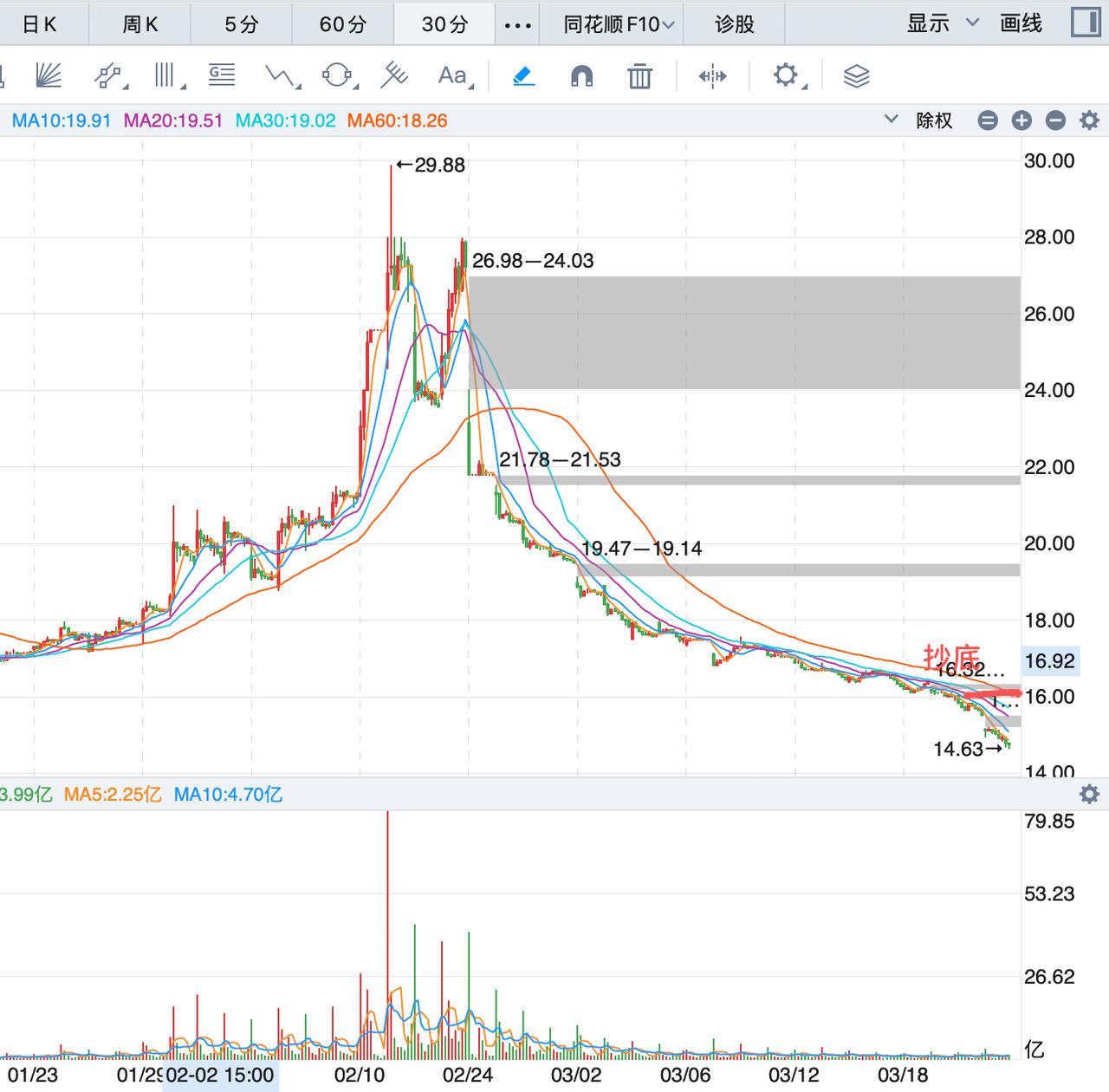Image resolution: width=1109 pixels, height=1092 pixels.
Task: Select the Gann fan line tool
Action: (49, 76)
